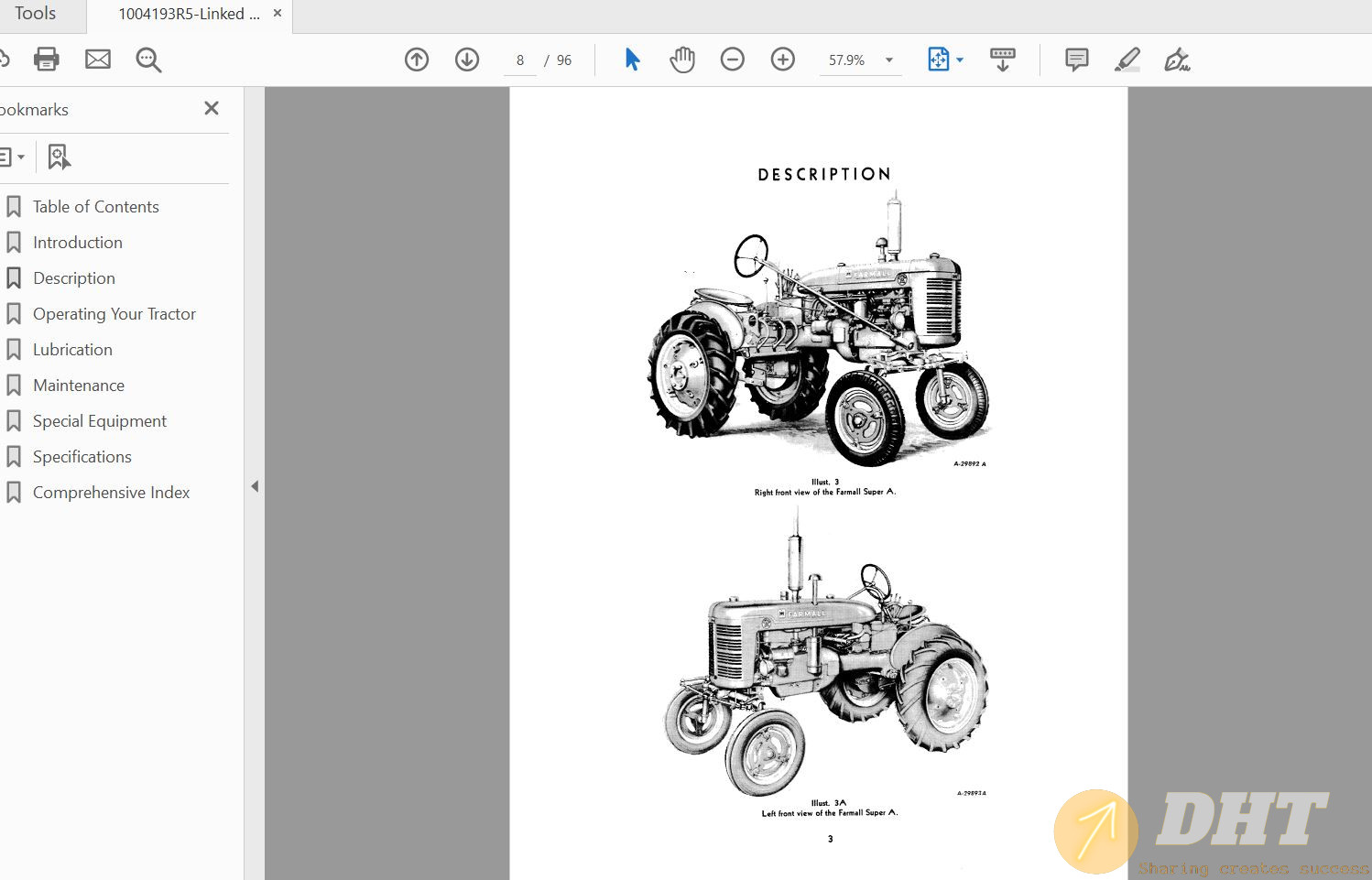Choose the selection arrow tool

(632, 60)
